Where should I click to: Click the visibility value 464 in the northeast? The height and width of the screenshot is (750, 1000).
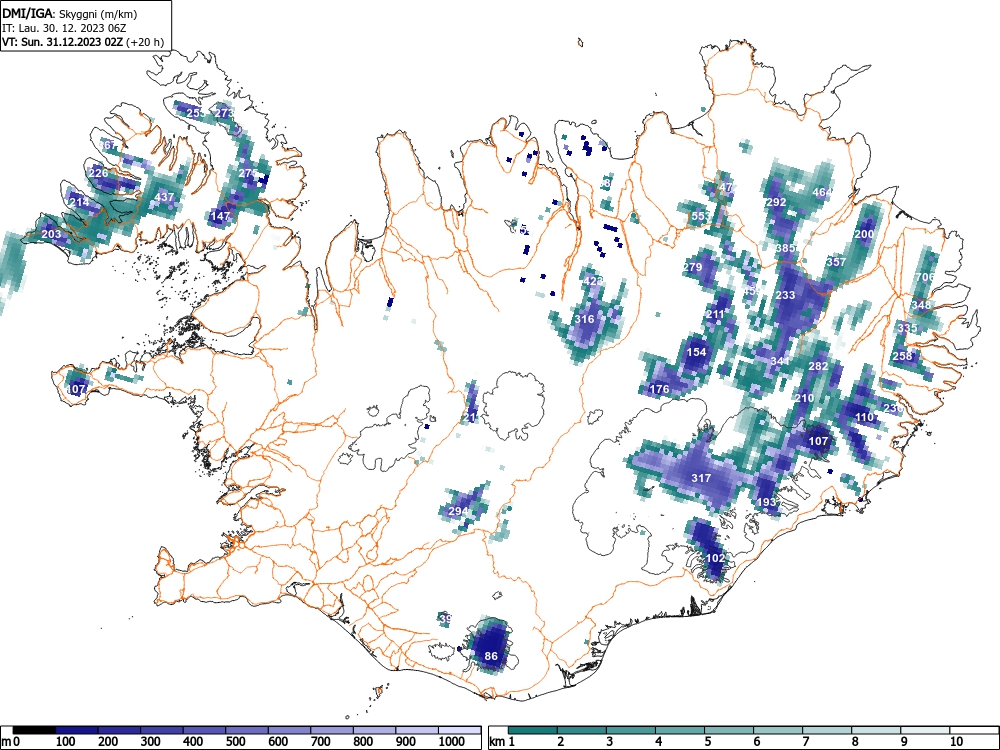point(822,192)
